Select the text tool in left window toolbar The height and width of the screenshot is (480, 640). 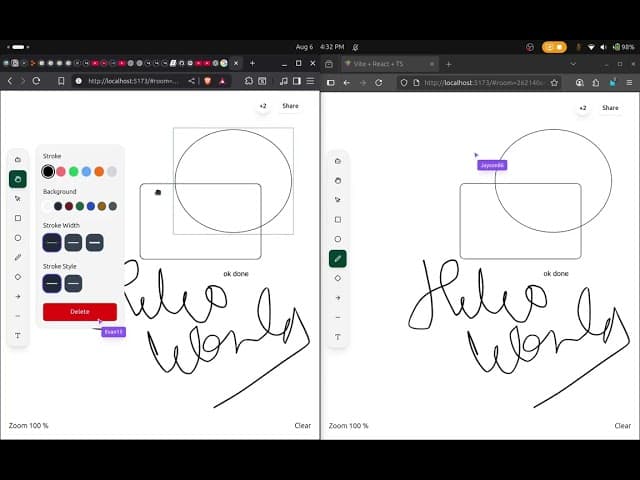click(x=18, y=336)
